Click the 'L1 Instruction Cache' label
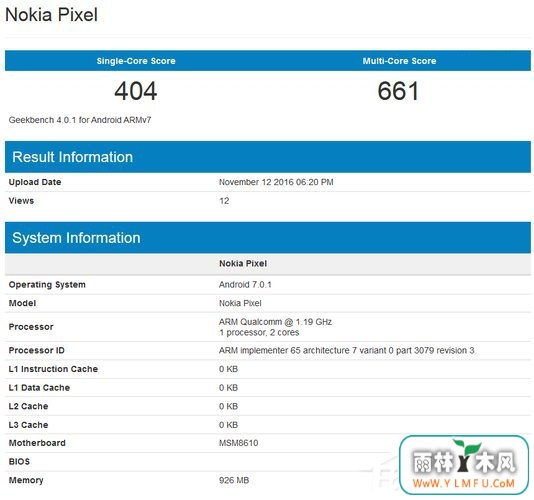 click(53, 369)
